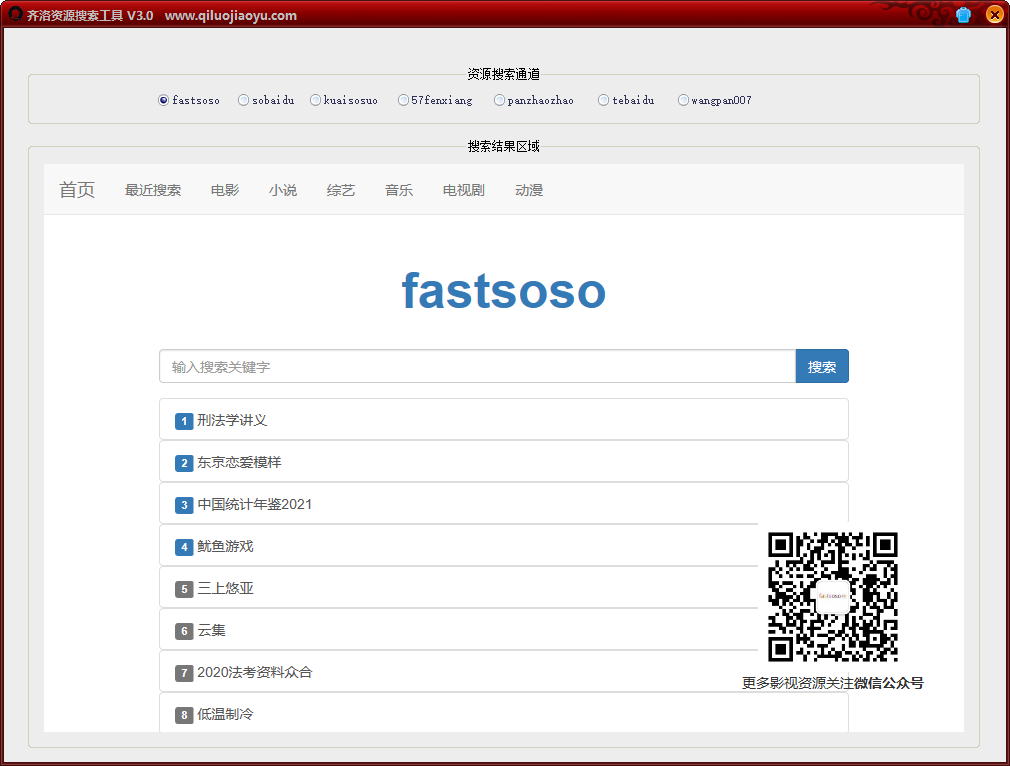Click the blue shirt skin icon
The width and height of the screenshot is (1010, 766).
point(963,14)
